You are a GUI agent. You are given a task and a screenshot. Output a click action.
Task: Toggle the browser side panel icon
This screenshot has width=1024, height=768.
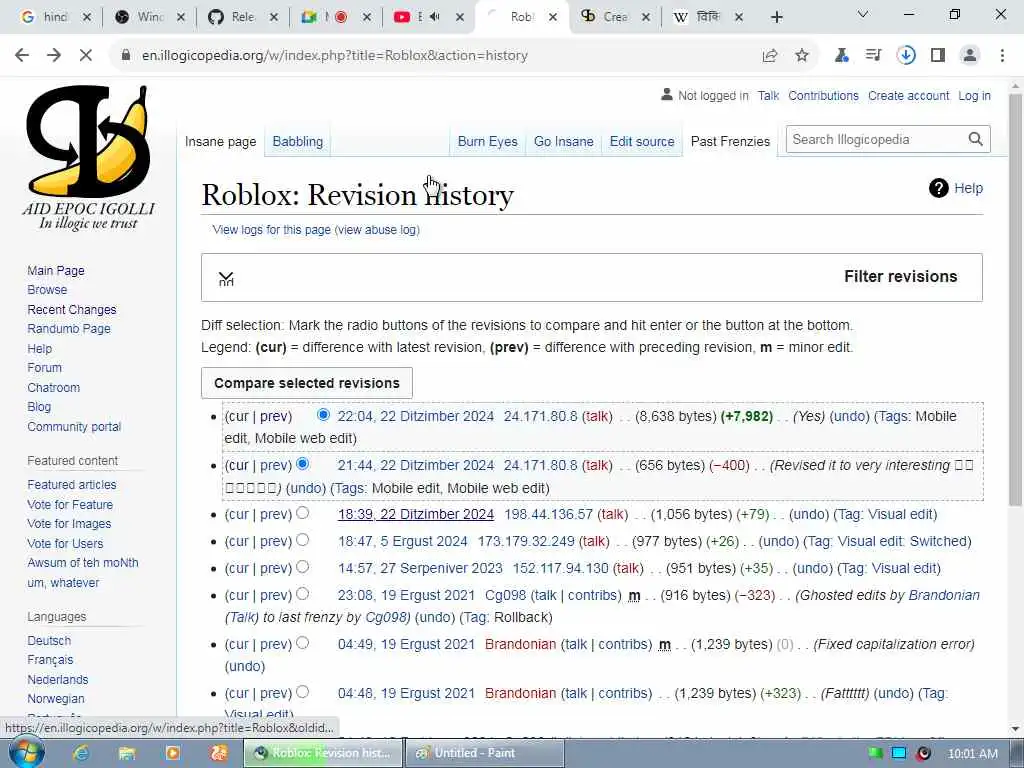coord(938,56)
